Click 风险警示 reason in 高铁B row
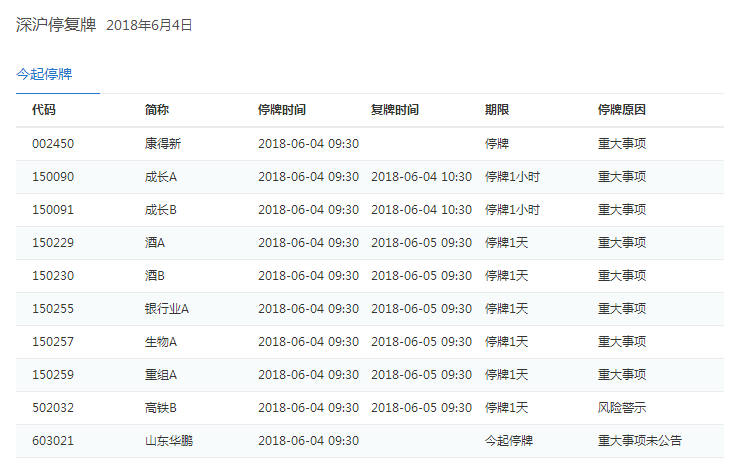 pos(622,408)
